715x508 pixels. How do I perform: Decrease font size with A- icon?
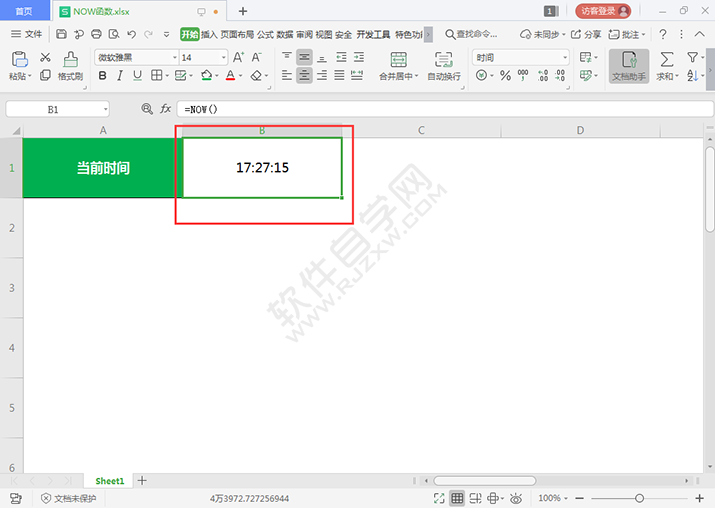click(x=256, y=57)
